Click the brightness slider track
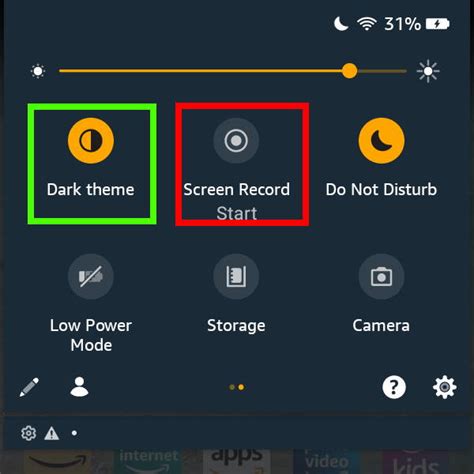This screenshot has height=474, width=474. coord(233,71)
